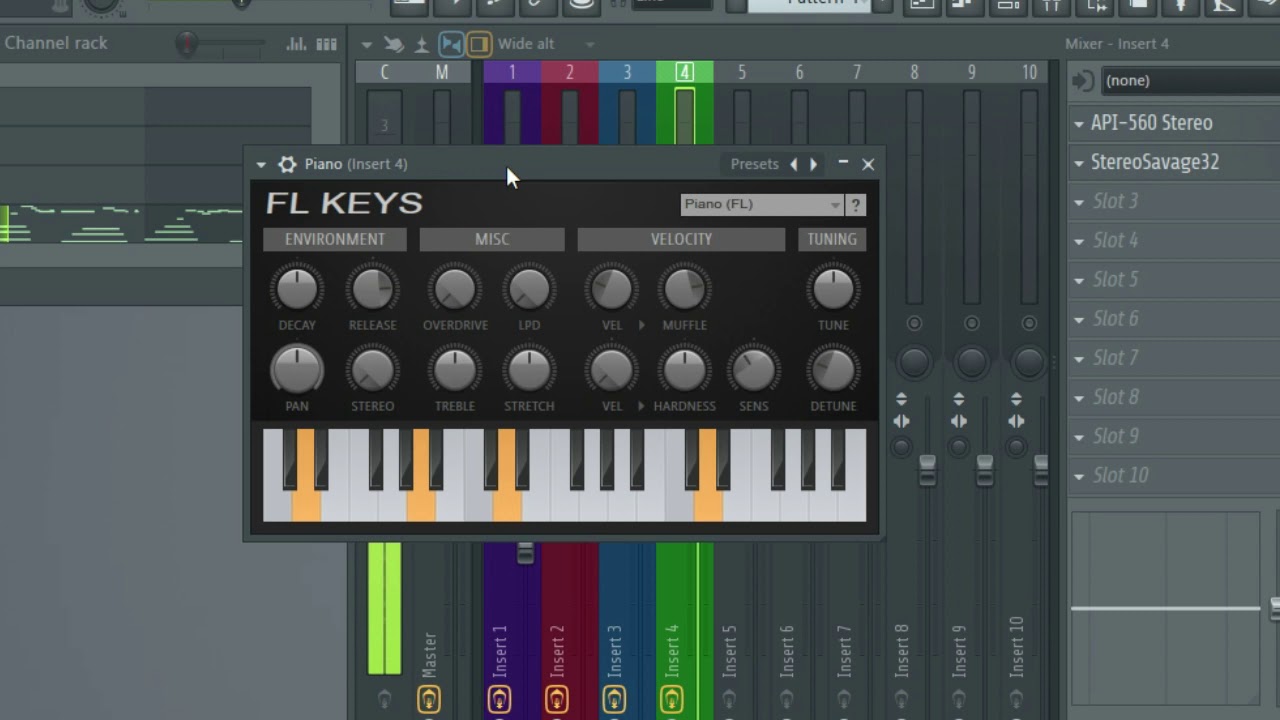
Task: Click the Channel rack graph editor icon
Action: click(x=297, y=44)
